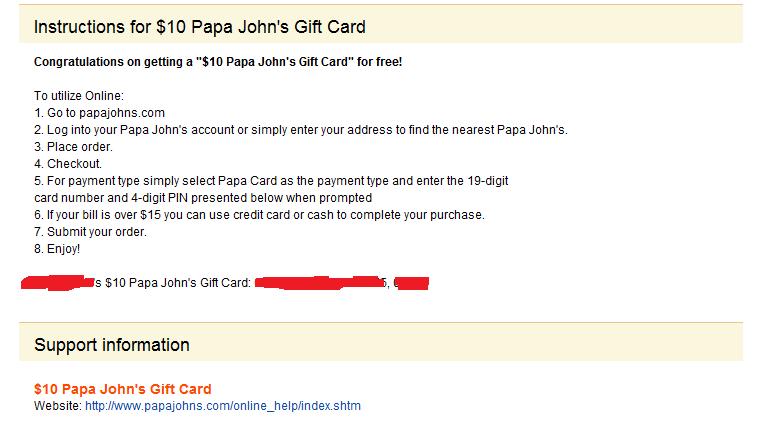
Task: Open the papajohns.com online help link
Action: tap(222, 406)
